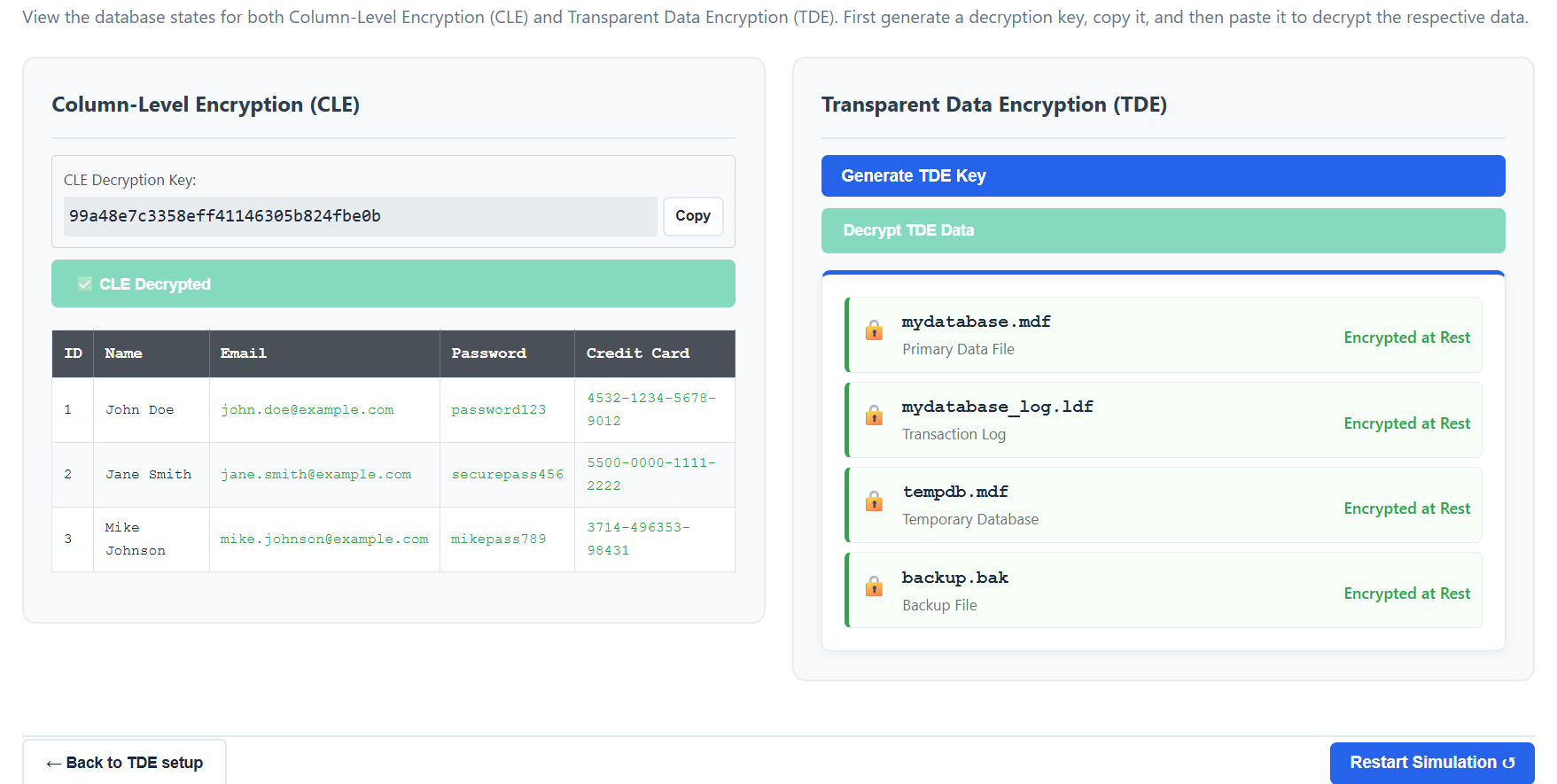
Task: Copy the CLE decryption key
Action: (x=692, y=216)
